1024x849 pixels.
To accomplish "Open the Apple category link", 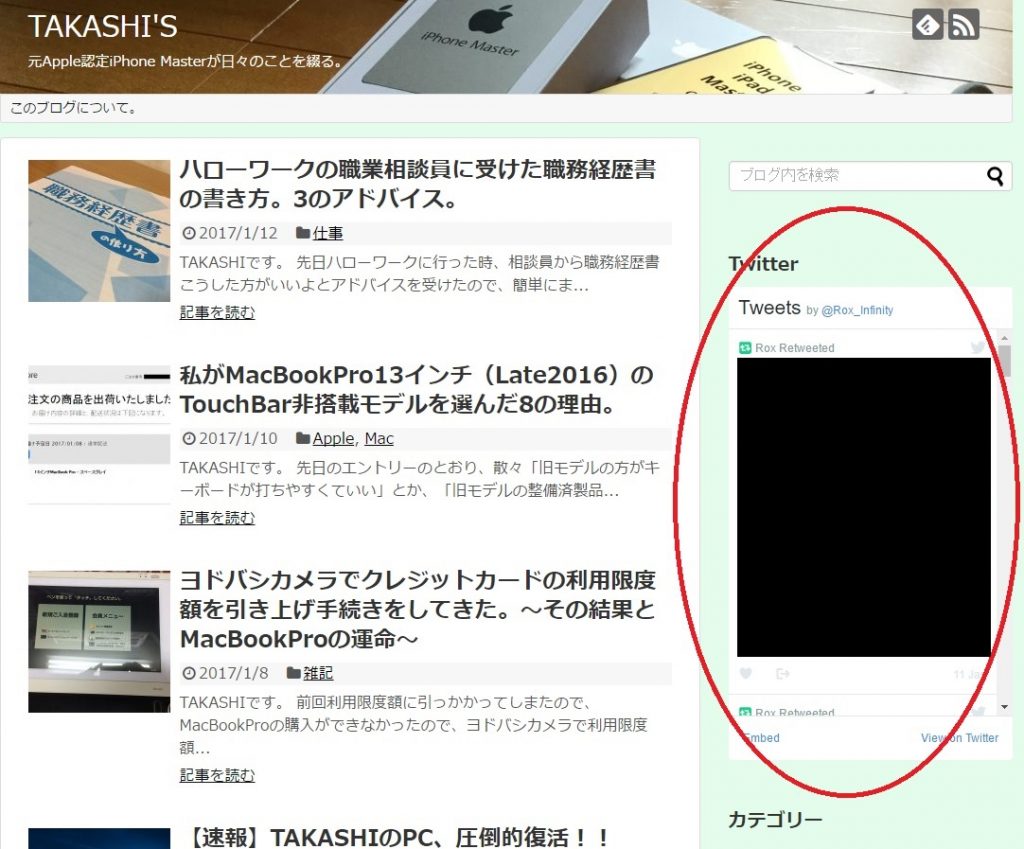I will [333, 438].
